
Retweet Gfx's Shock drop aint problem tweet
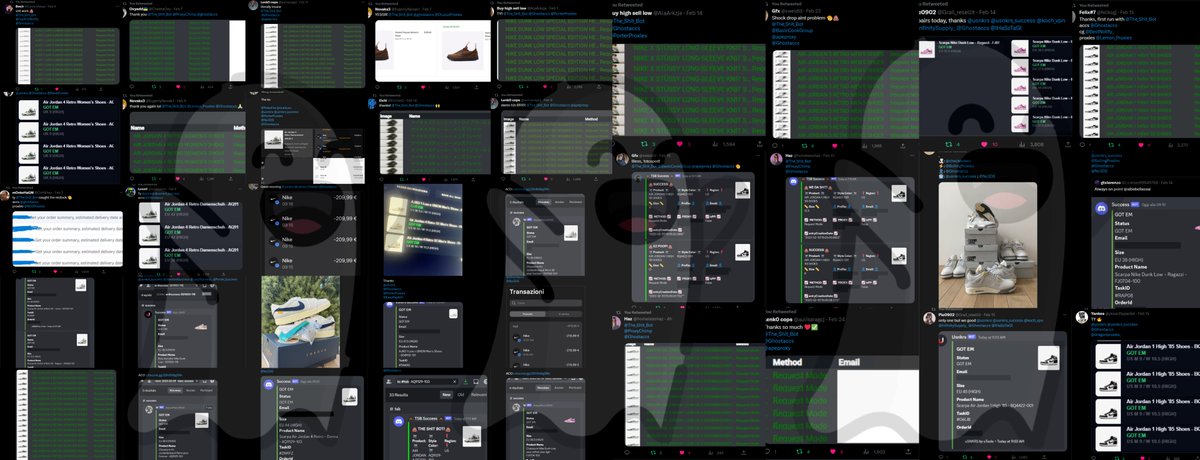[x=805, y=145]
